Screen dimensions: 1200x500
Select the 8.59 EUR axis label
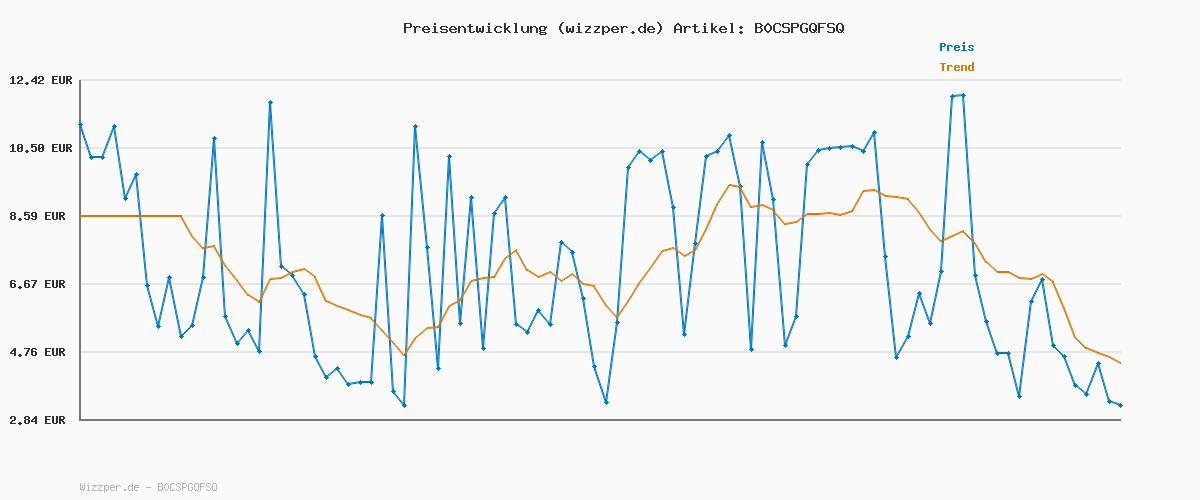pos(41,216)
